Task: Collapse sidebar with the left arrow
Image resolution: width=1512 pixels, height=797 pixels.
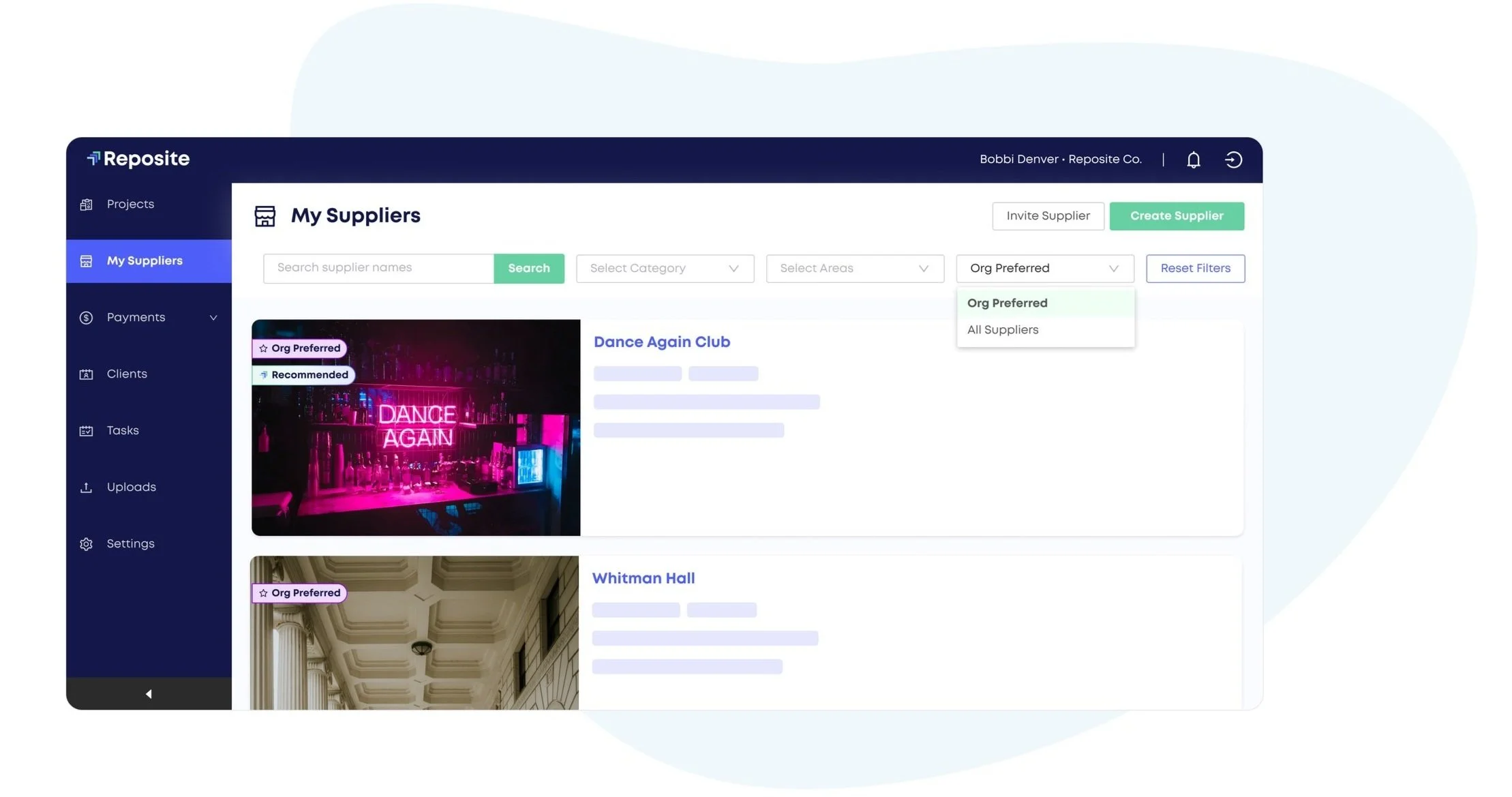Action: point(149,693)
